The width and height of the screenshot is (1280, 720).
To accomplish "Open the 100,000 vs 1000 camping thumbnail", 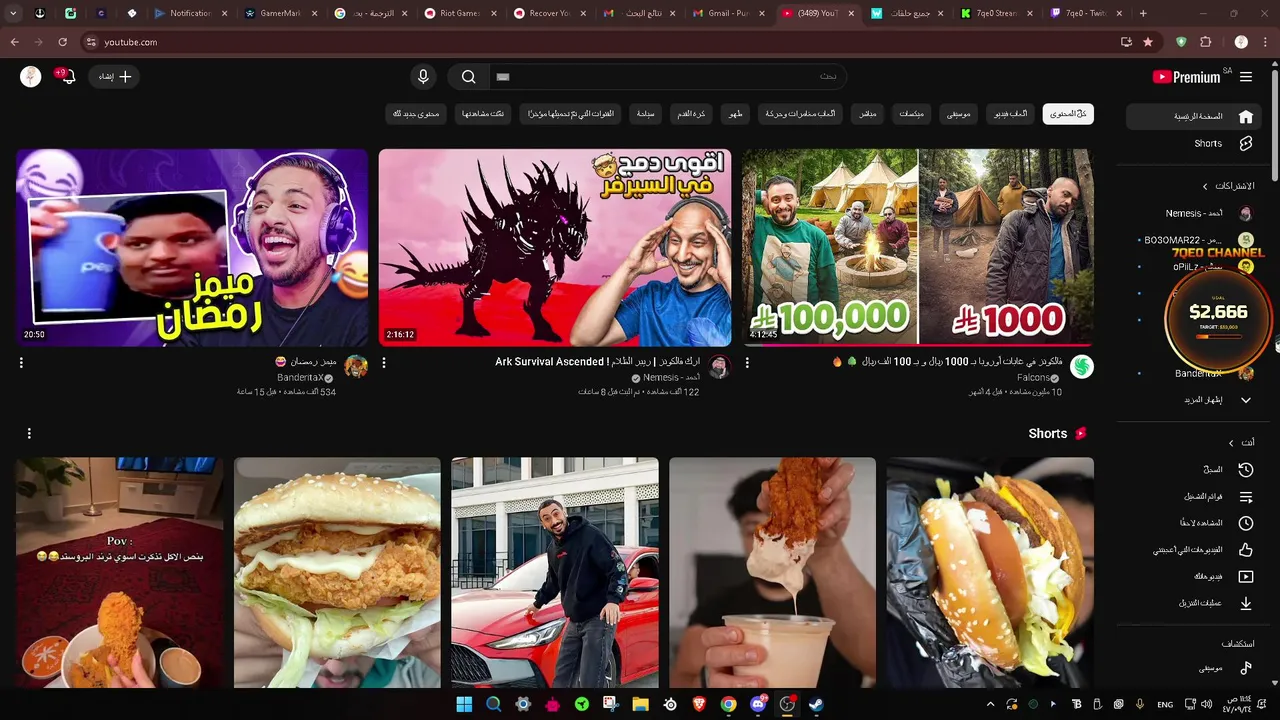I will (x=918, y=247).
